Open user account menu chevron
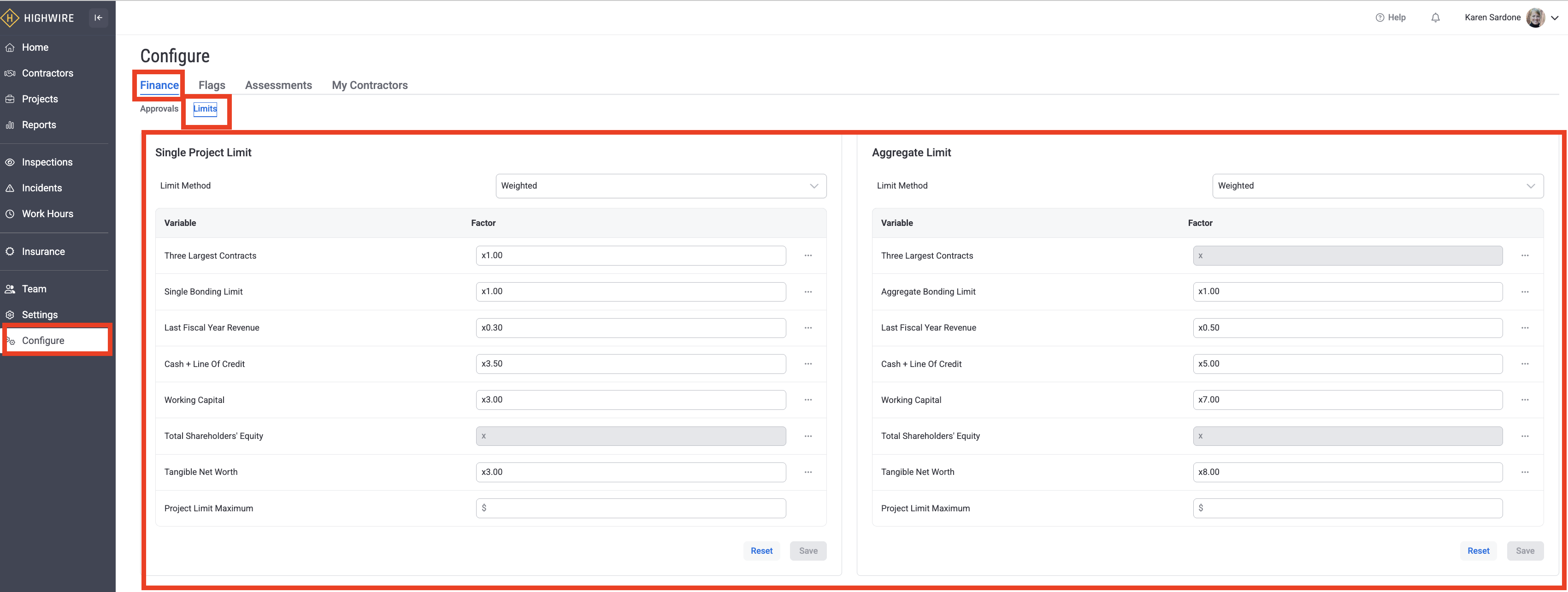Image resolution: width=1568 pixels, height=592 pixels. click(1555, 18)
